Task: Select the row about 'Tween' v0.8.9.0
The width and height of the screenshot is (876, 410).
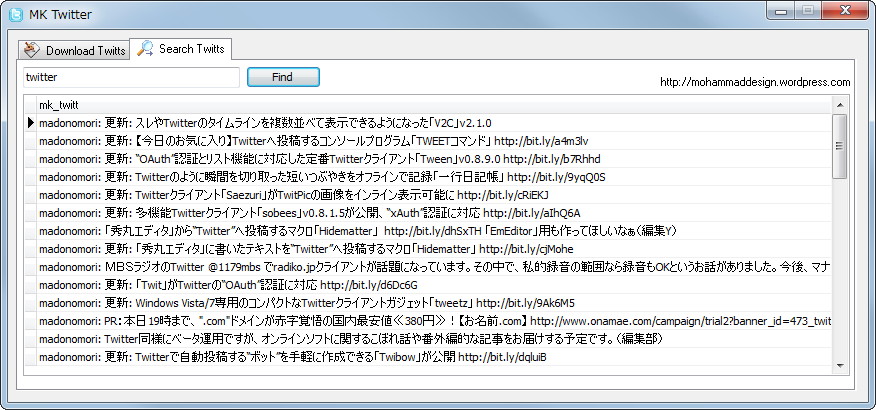Action: click(x=434, y=159)
